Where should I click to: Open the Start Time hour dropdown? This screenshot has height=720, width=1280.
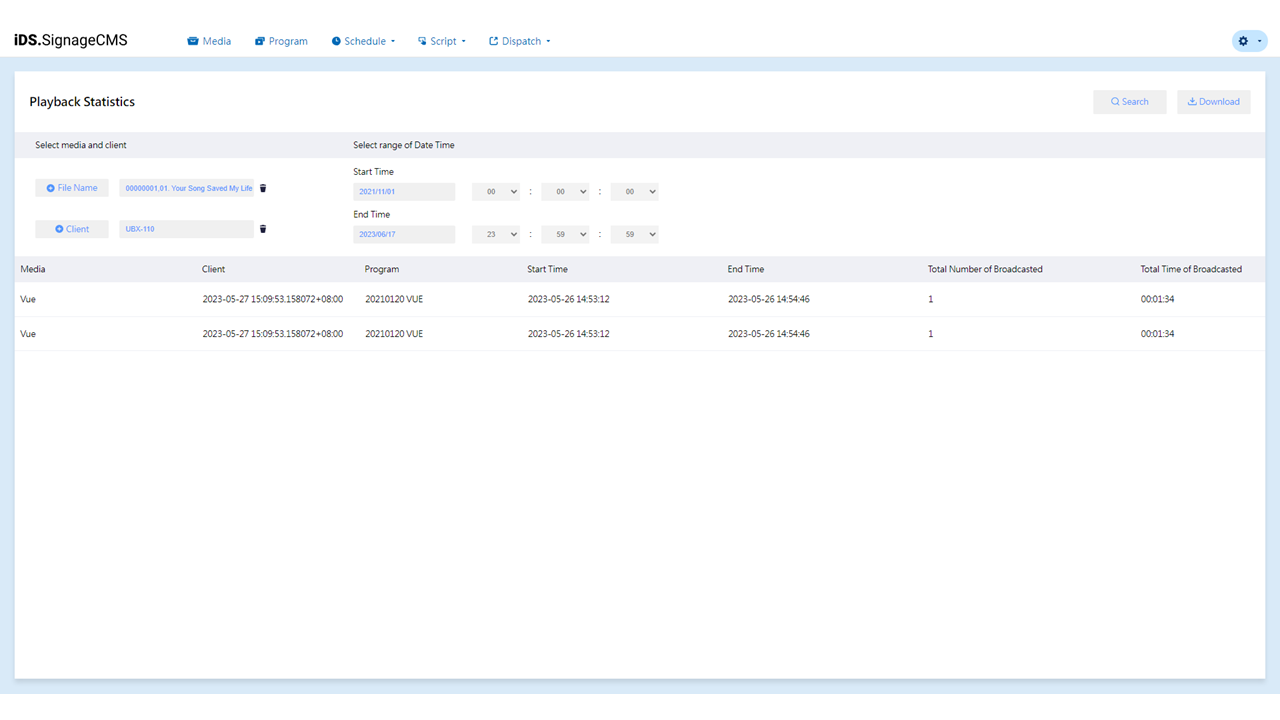[496, 192]
